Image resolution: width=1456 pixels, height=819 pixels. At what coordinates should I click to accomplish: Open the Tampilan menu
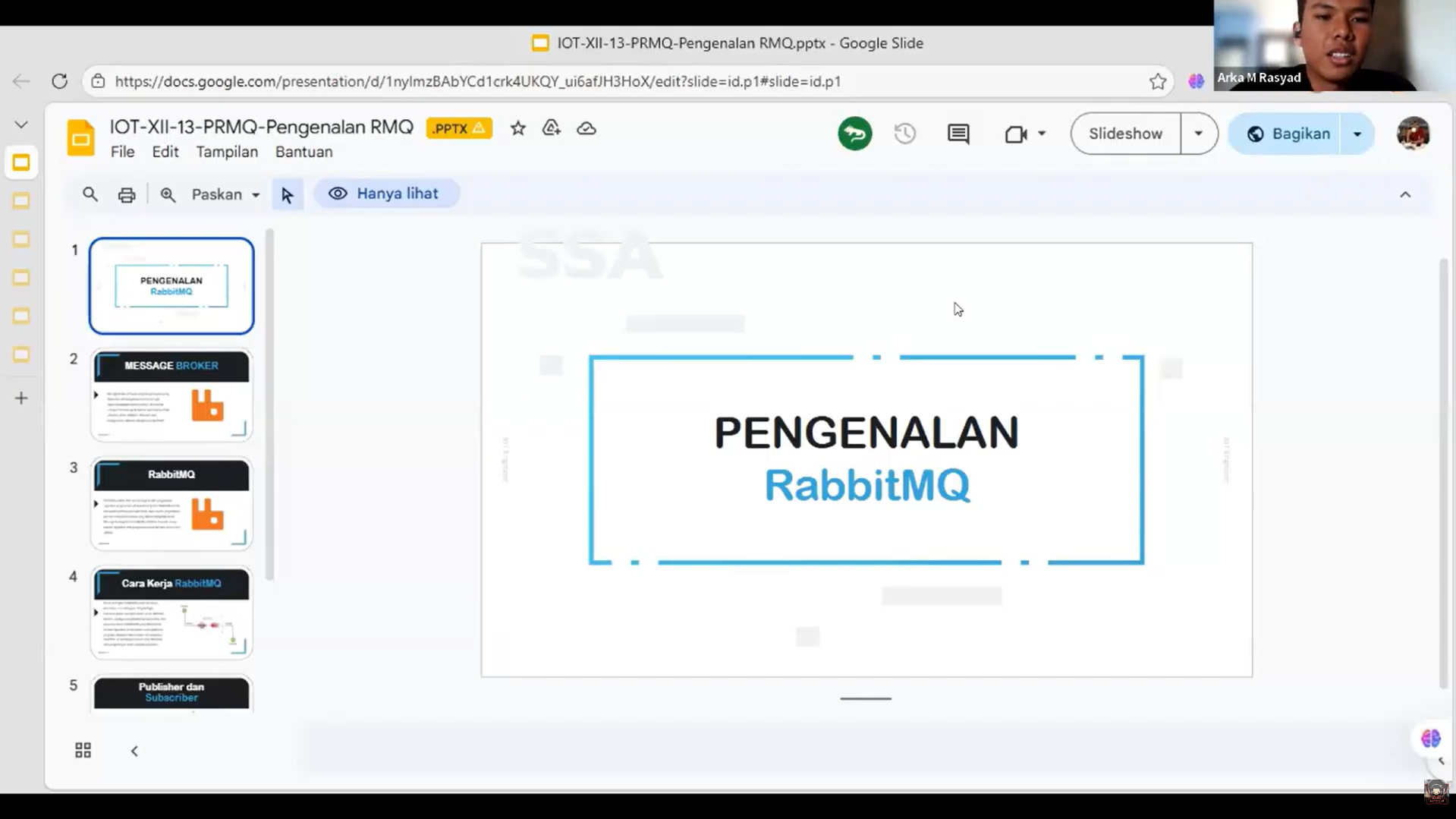point(227,153)
